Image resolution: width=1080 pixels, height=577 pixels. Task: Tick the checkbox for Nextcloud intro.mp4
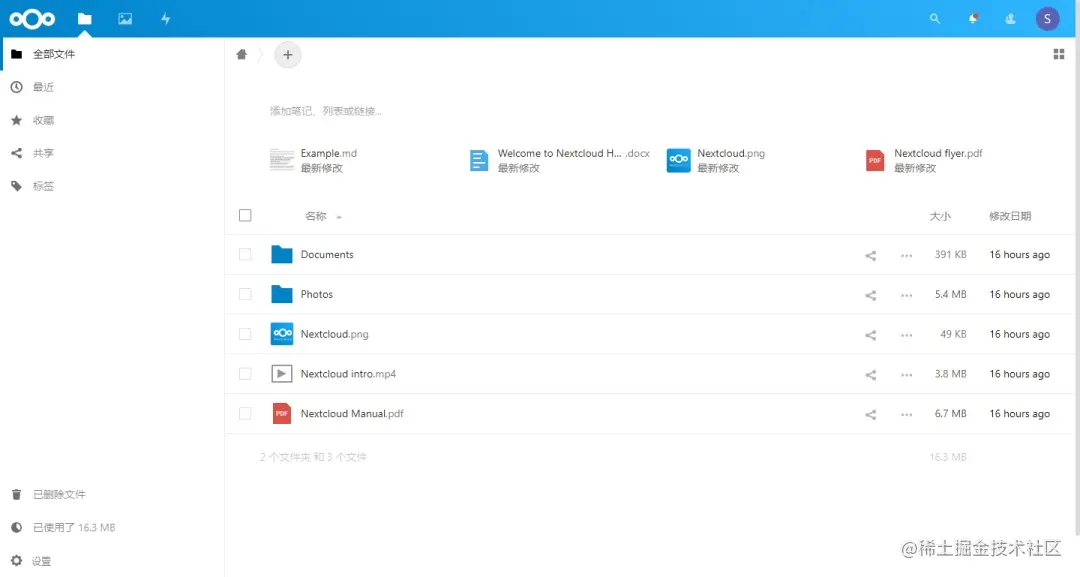pos(245,374)
